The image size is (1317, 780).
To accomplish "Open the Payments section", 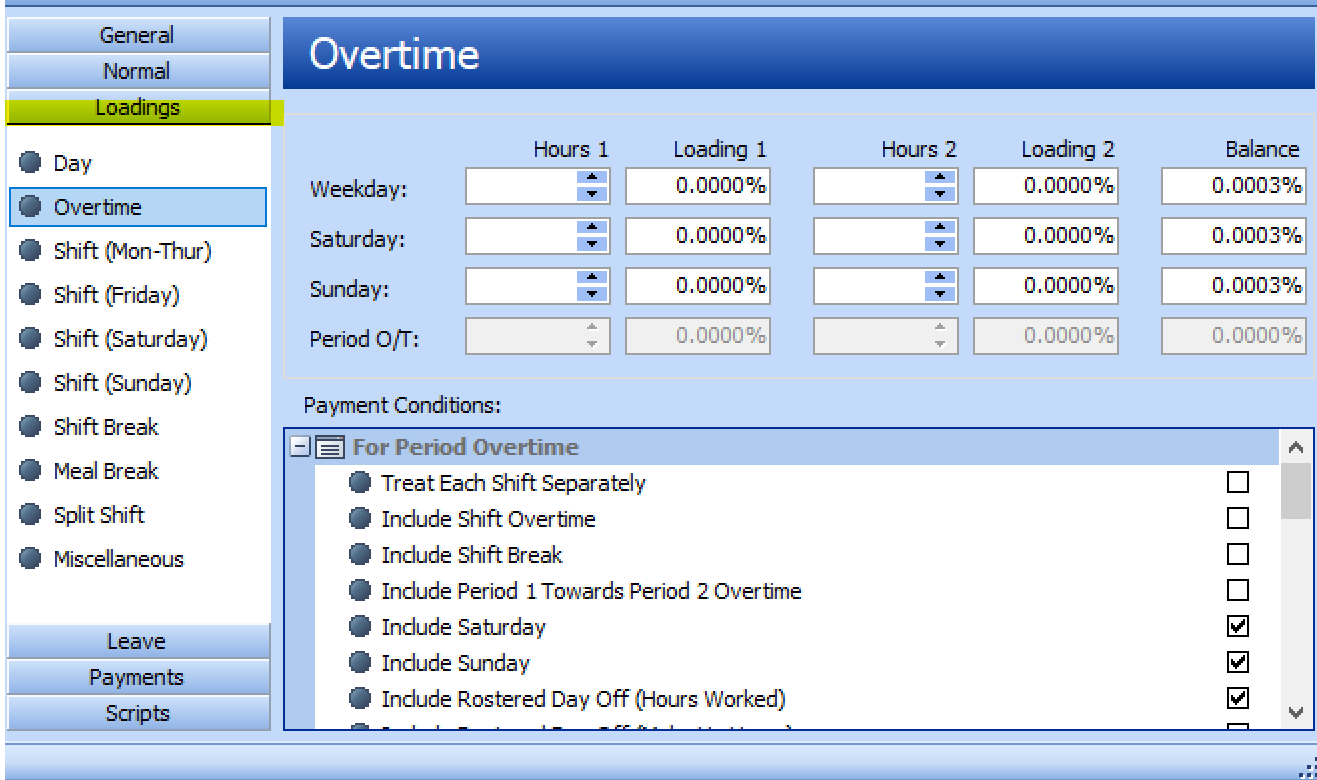I will tap(138, 677).
